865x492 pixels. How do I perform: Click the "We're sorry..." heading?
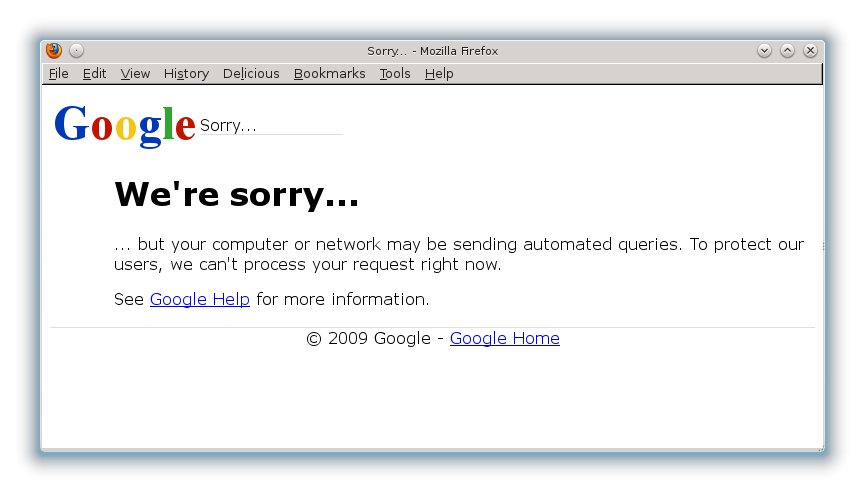point(237,195)
